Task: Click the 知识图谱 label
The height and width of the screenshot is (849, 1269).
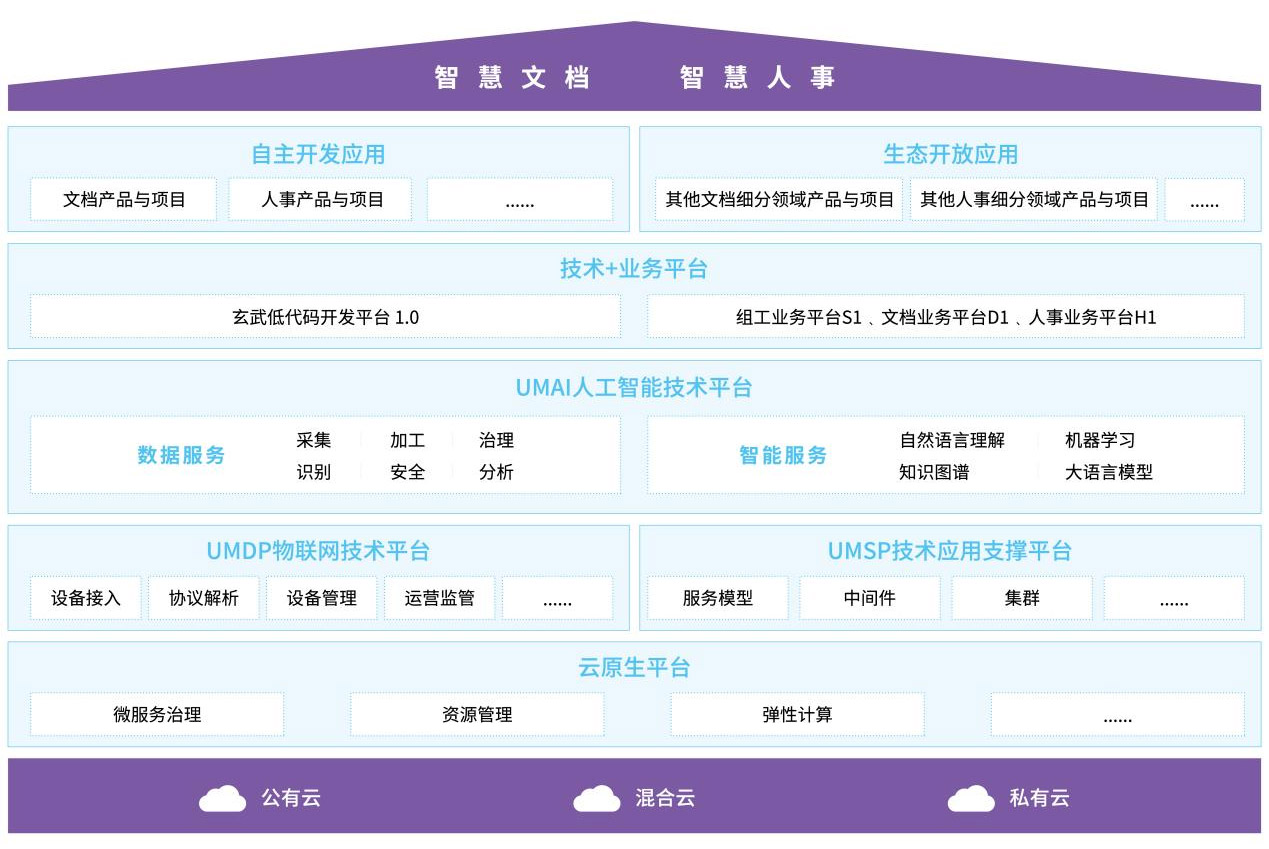Action: pos(934,472)
